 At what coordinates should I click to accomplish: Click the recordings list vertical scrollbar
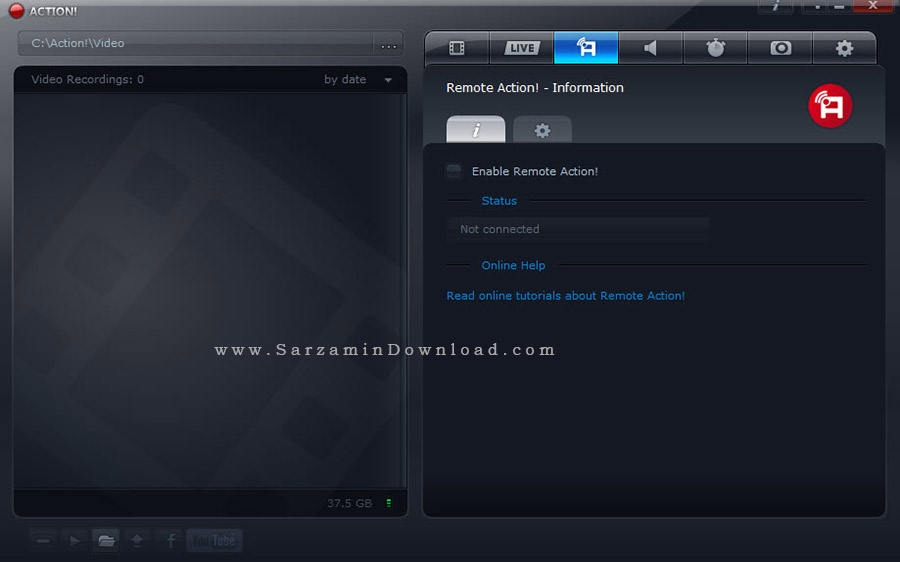[x=404, y=290]
